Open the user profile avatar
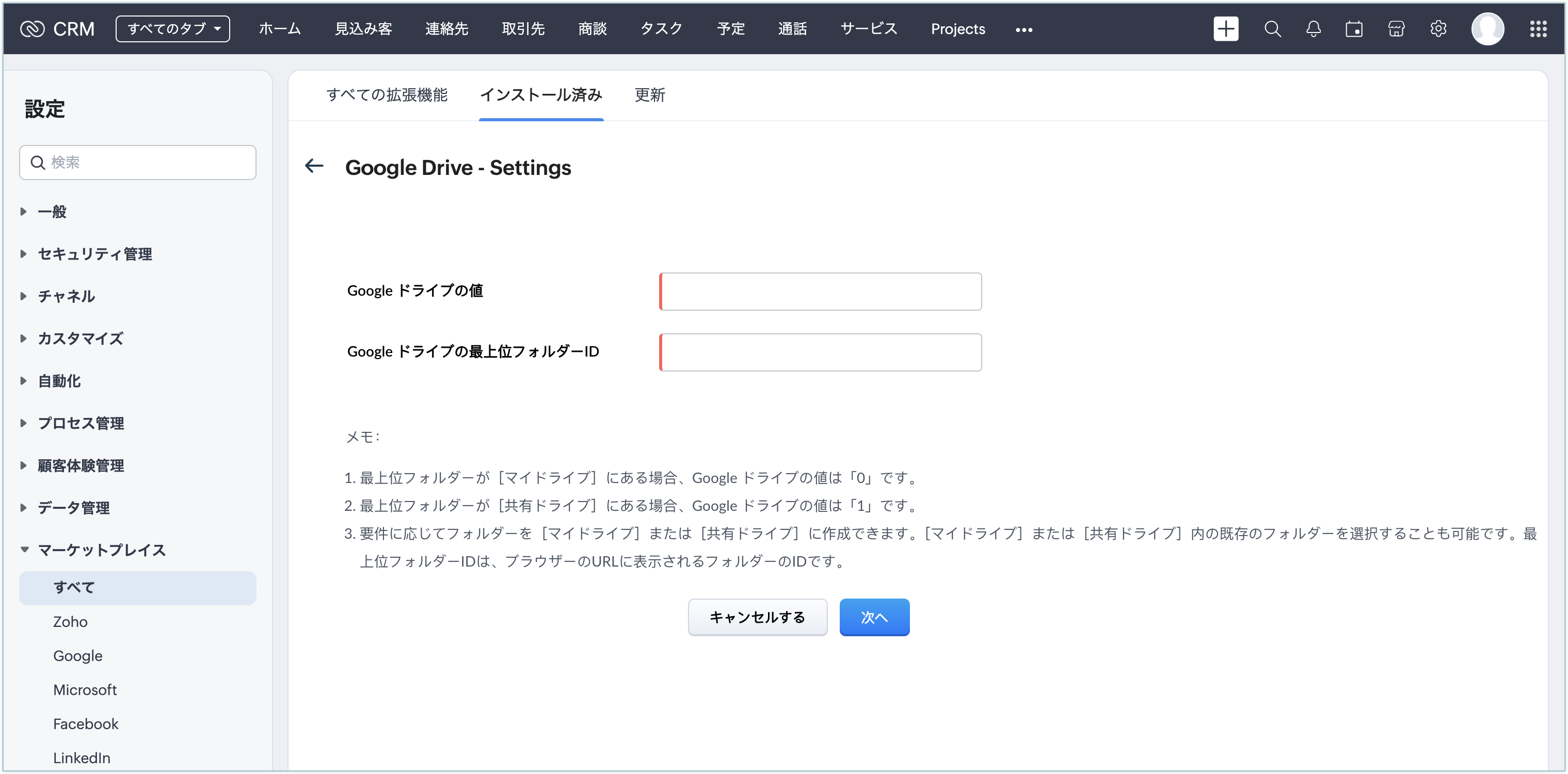Image resolution: width=1568 pixels, height=774 pixels. click(1487, 28)
